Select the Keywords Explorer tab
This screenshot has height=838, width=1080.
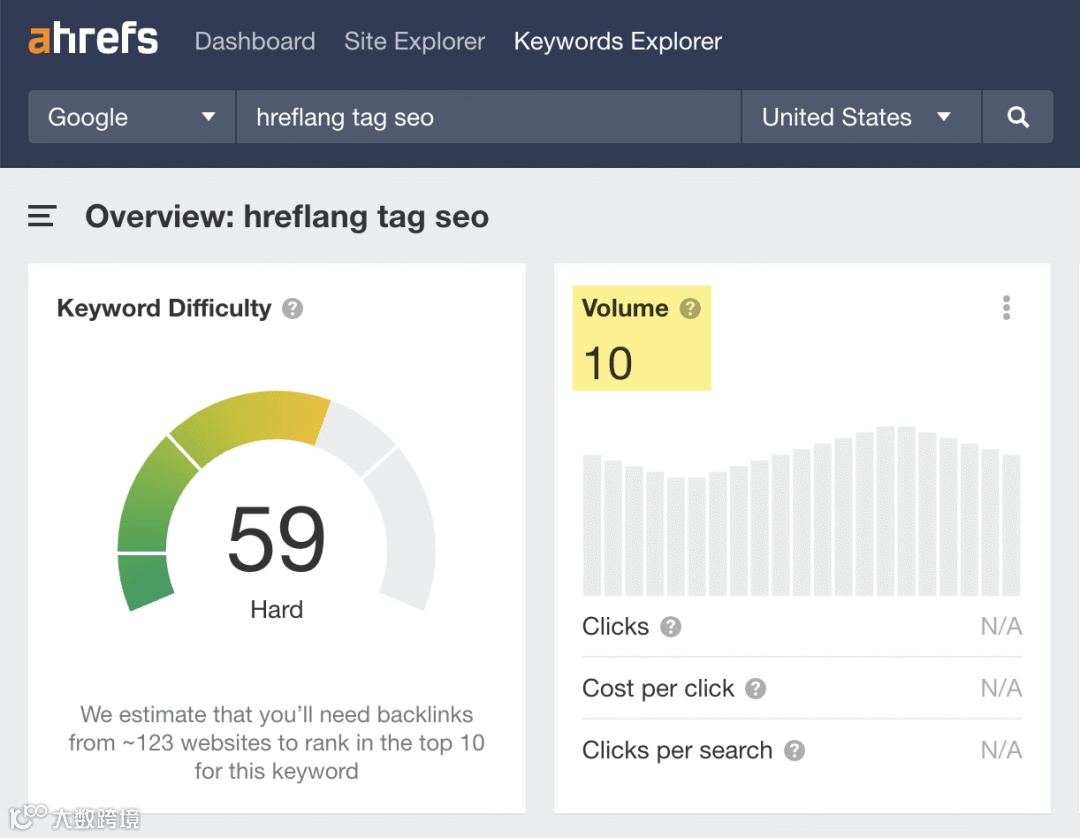[617, 42]
